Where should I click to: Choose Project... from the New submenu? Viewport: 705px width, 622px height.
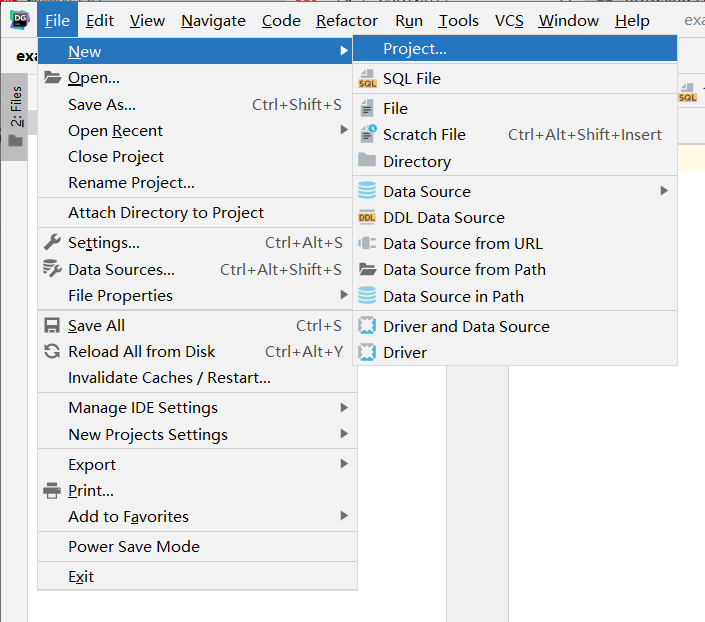415,48
